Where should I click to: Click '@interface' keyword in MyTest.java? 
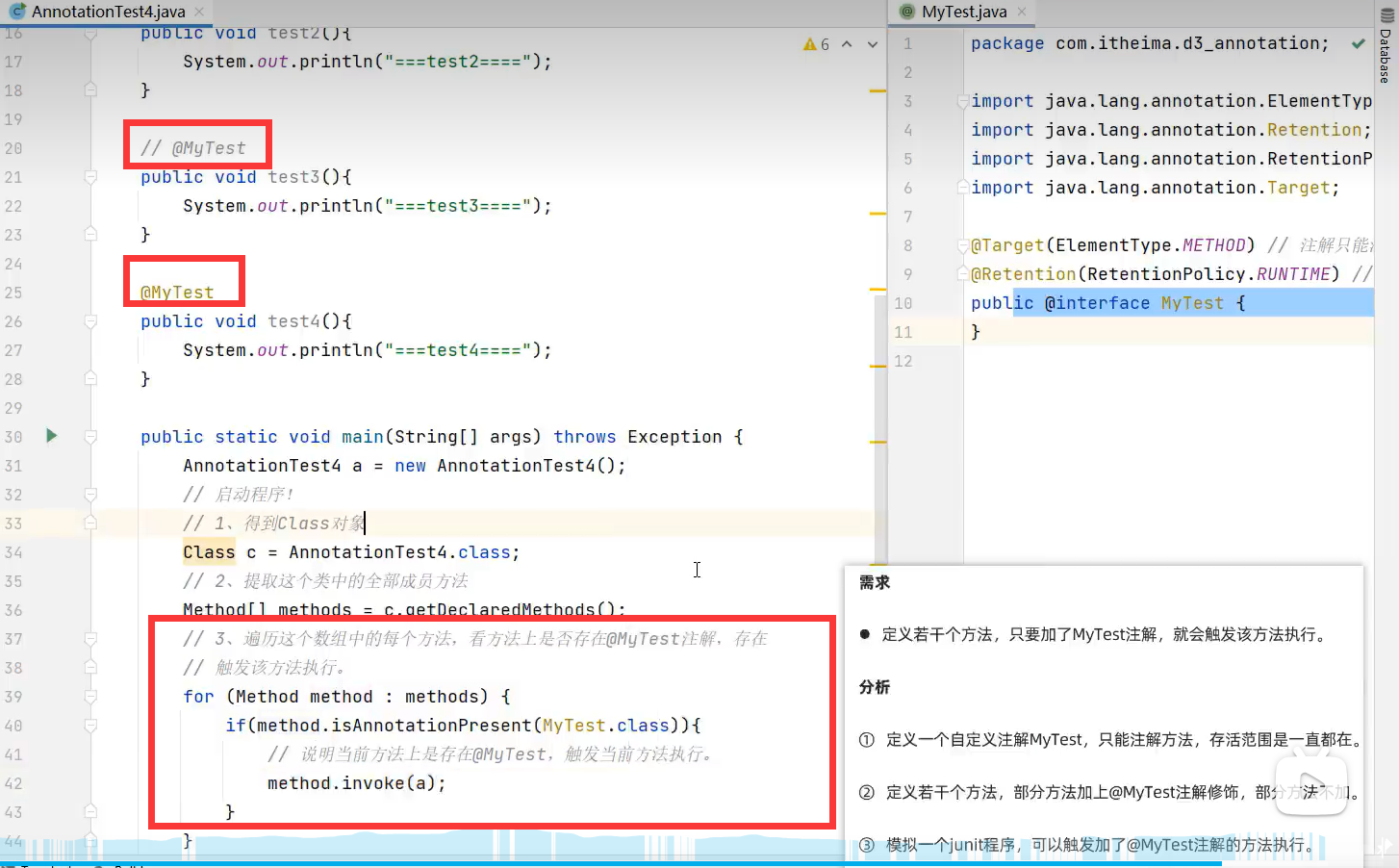point(1097,303)
